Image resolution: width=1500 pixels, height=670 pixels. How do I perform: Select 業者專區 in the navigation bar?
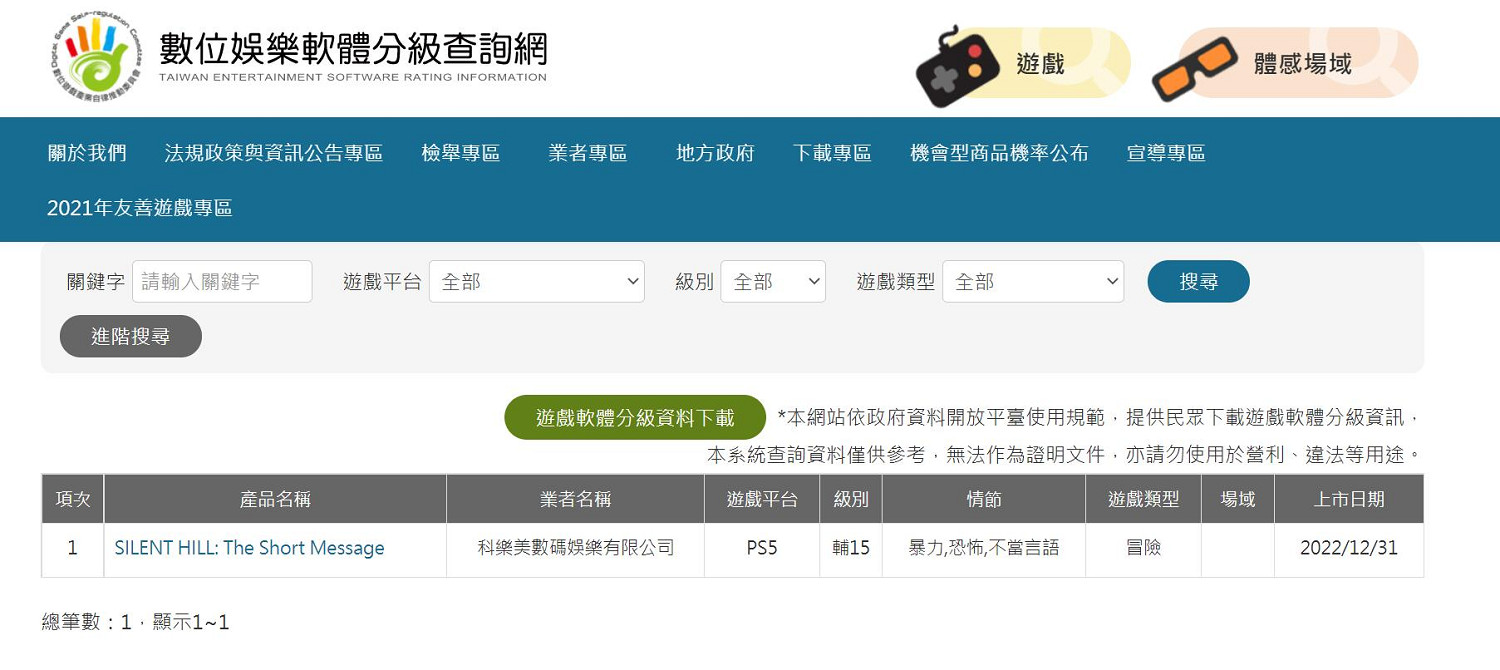pos(588,153)
